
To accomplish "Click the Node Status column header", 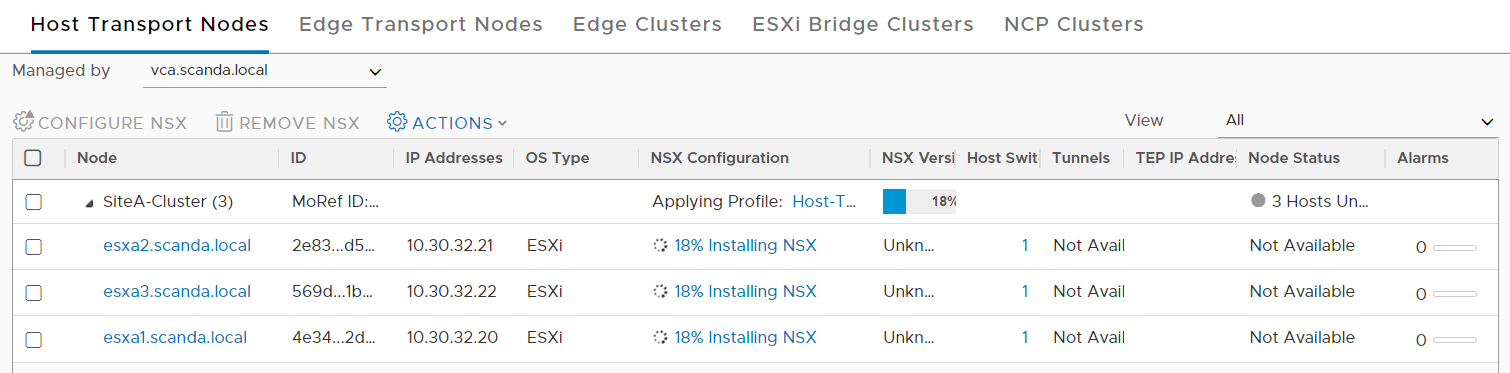I will pyautogui.click(x=1294, y=158).
